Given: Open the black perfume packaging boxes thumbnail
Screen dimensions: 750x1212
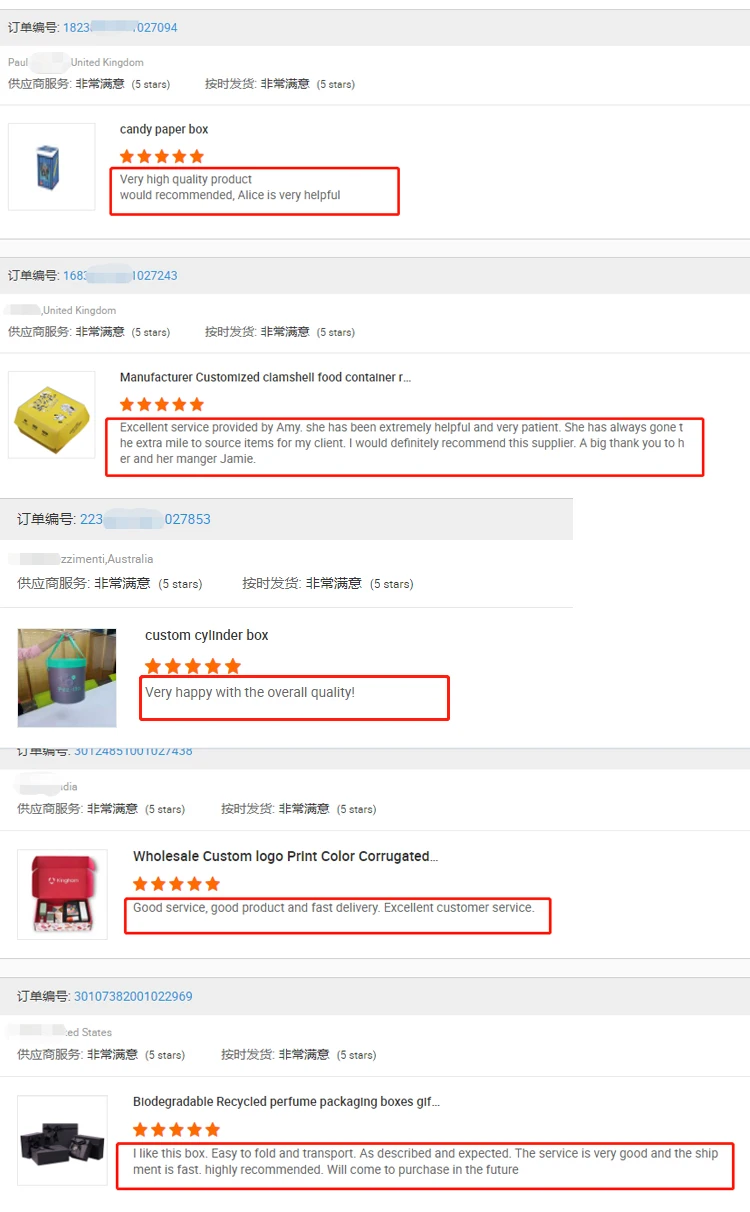Looking at the screenshot, I should coord(62,1140).
